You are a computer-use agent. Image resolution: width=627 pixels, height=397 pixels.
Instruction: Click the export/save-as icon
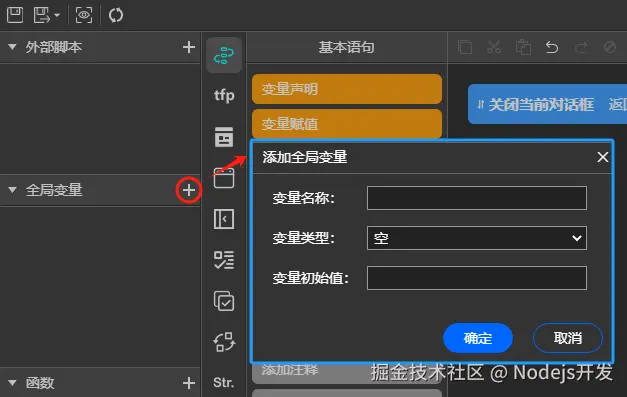[x=42, y=15]
